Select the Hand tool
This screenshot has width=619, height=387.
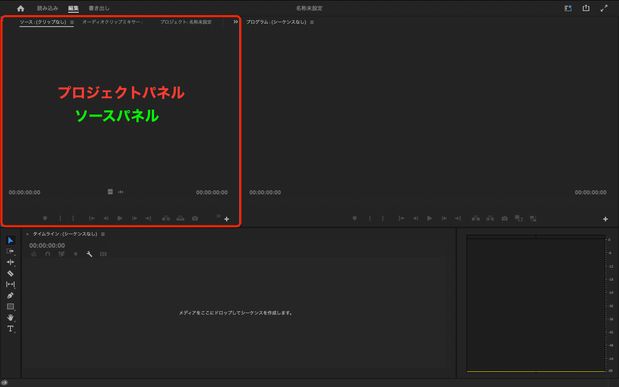11,317
